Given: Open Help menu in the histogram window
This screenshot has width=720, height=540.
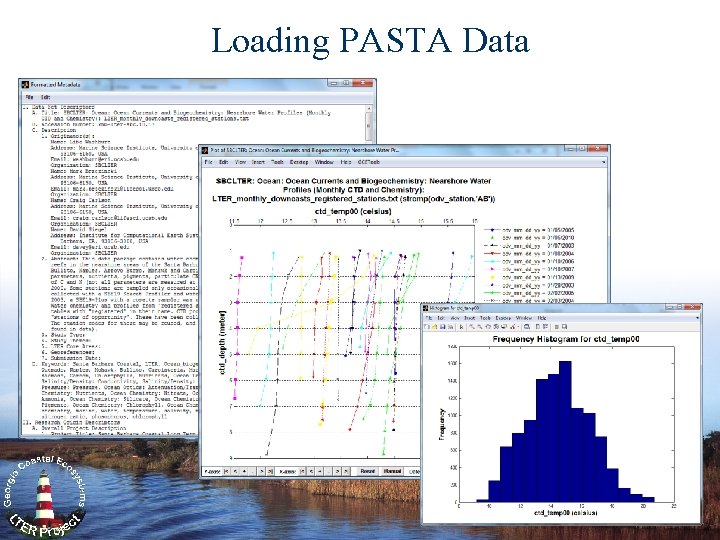Looking at the screenshot, I should (x=542, y=318).
